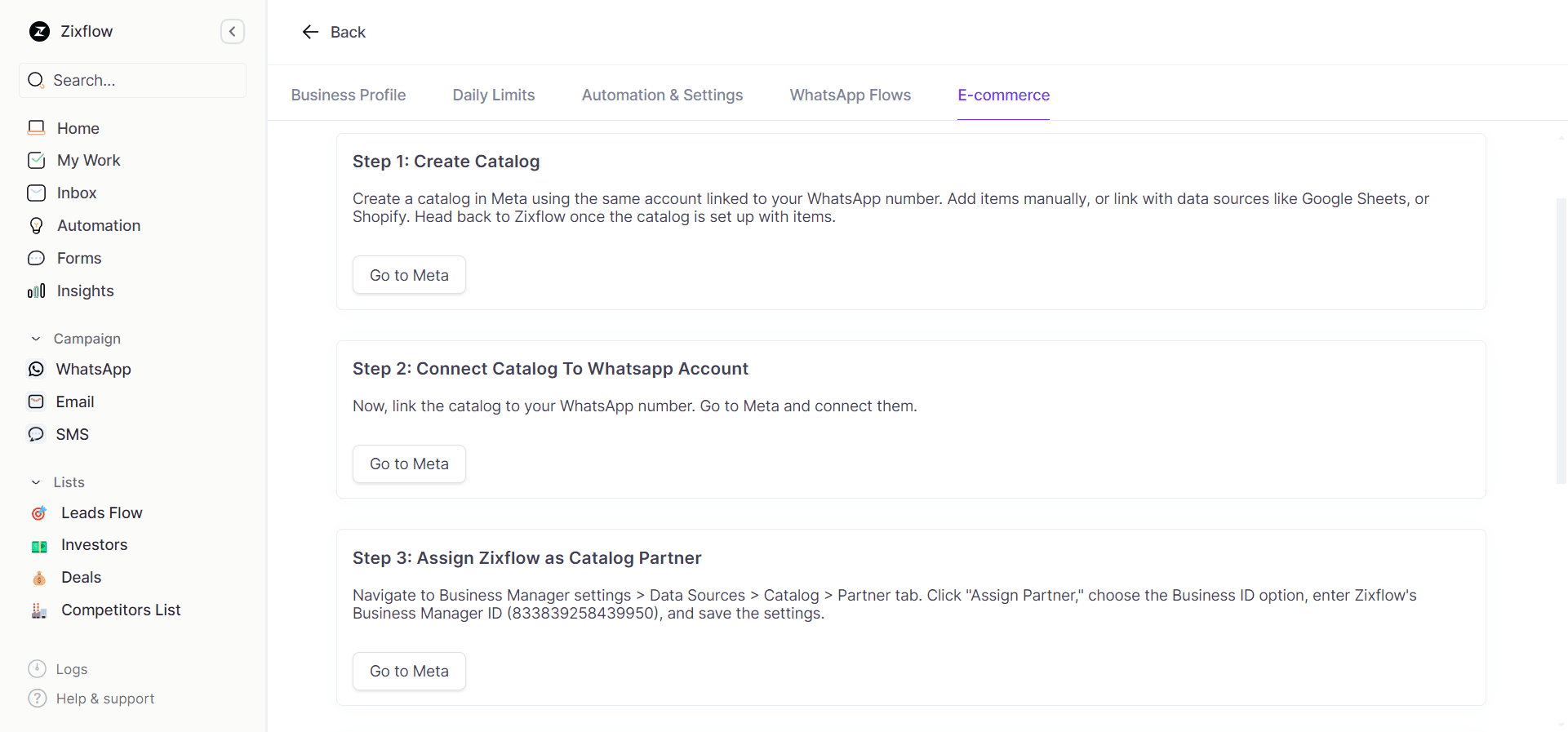Viewport: 1568px width, 732px height.
Task: Collapse the sidebar with the chevron button
Action: (233, 32)
